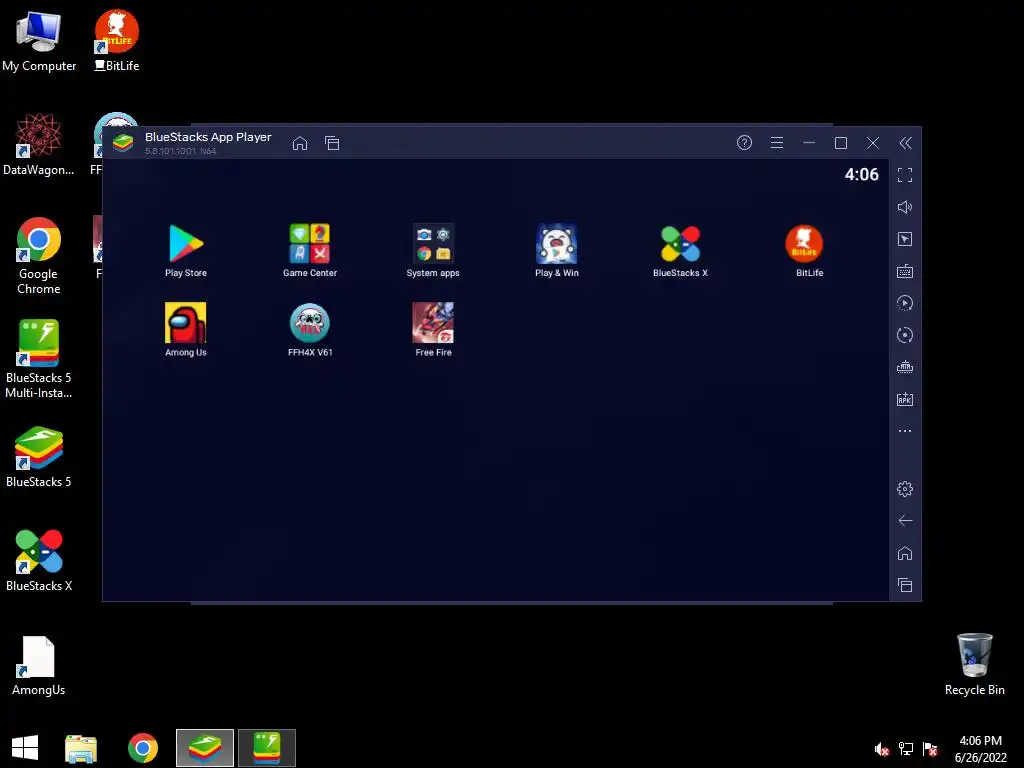Viewport: 1024px width, 768px height.
Task: Select the BlueStacks 5 desktop shortcut
Action: (39, 457)
